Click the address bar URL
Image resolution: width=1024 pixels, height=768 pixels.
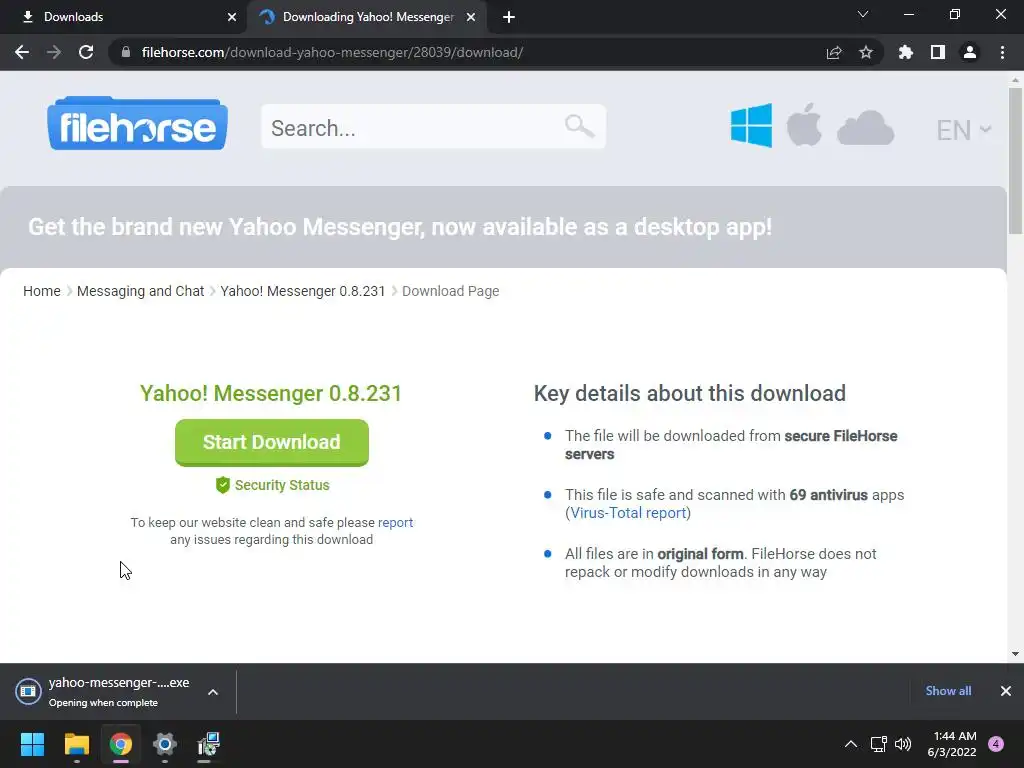pyautogui.click(x=332, y=52)
